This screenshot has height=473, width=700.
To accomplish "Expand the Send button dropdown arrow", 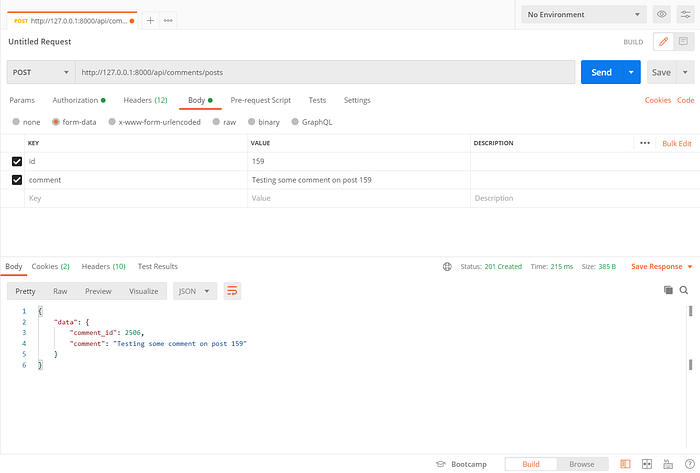I will tap(631, 72).
